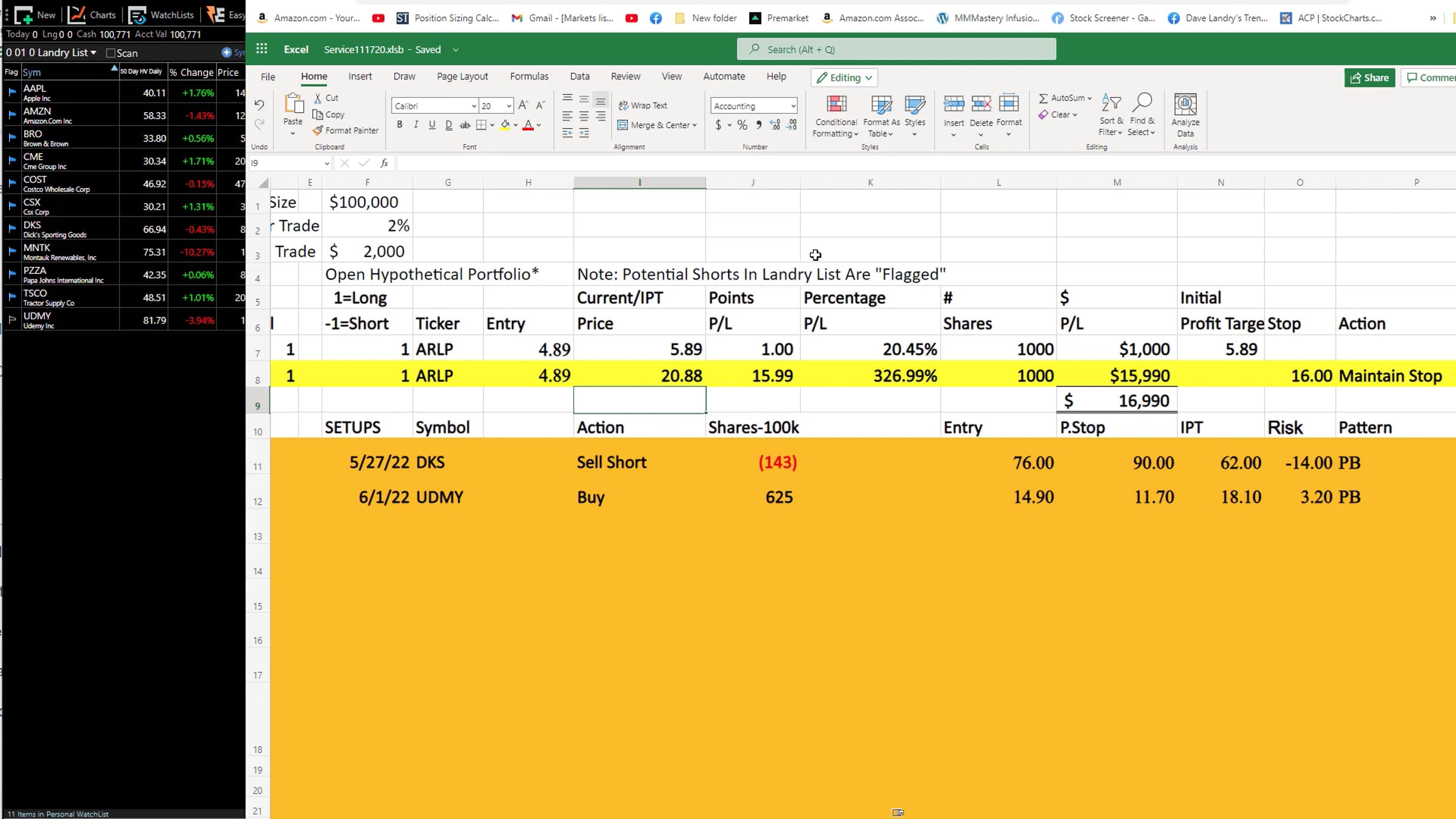Switch to the Review tab
The height and width of the screenshot is (819, 1456).
click(625, 76)
